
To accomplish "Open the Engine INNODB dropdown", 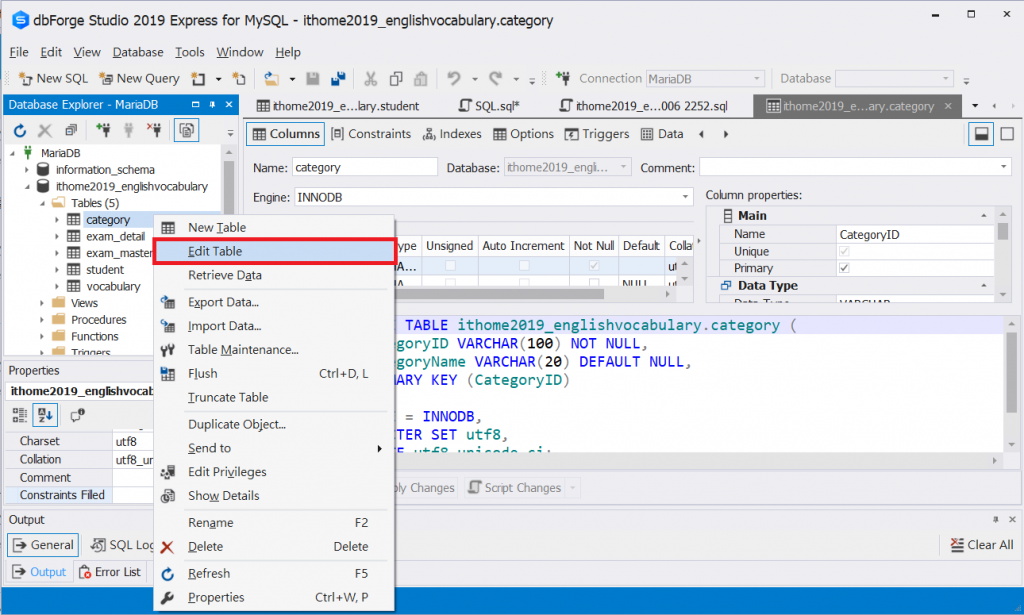I will click(x=685, y=197).
